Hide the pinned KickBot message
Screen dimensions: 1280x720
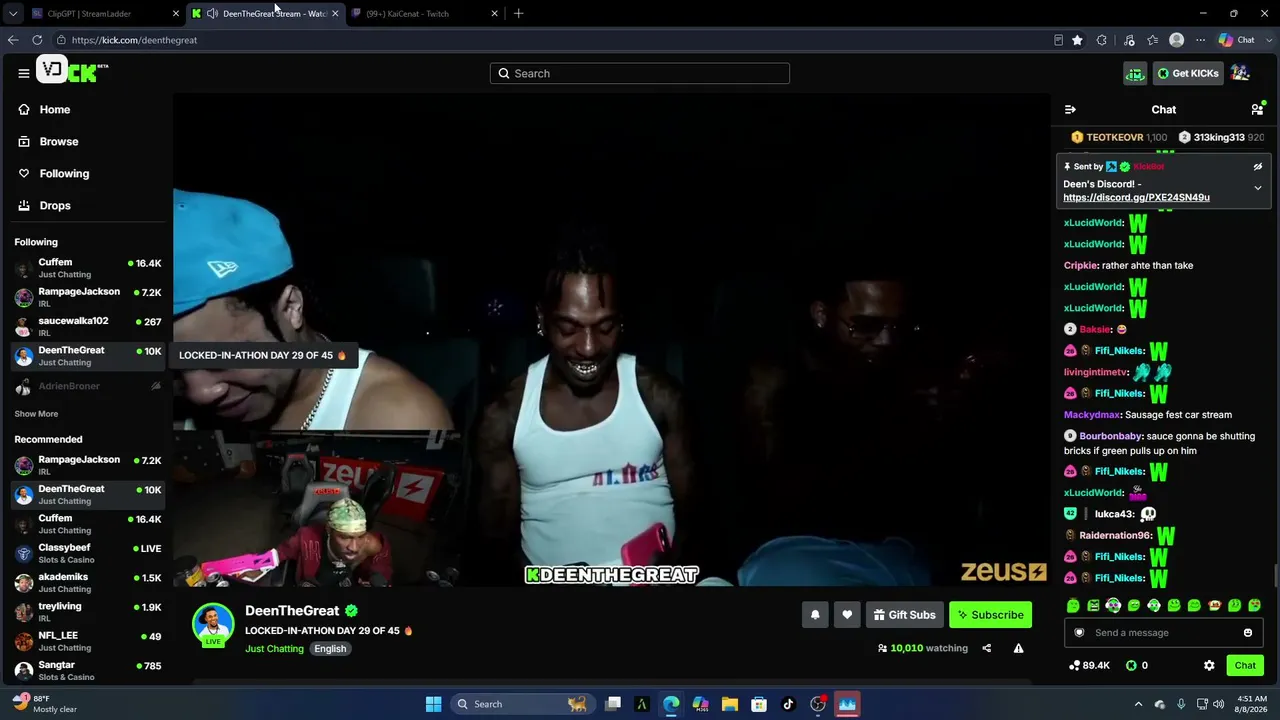pyautogui.click(x=1258, y=166)
